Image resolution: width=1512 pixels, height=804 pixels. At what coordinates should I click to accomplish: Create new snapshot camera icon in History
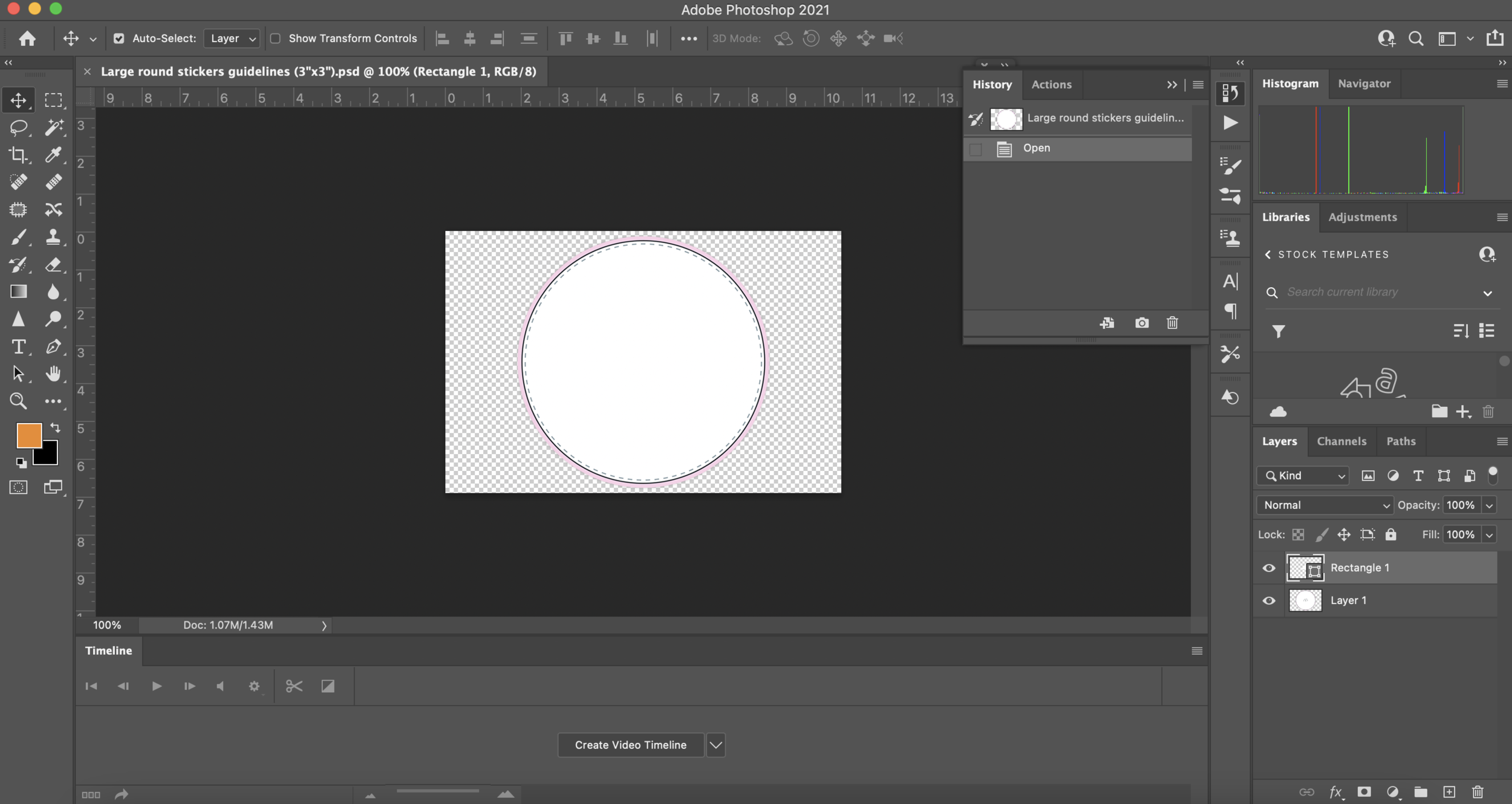[1141, 323]
